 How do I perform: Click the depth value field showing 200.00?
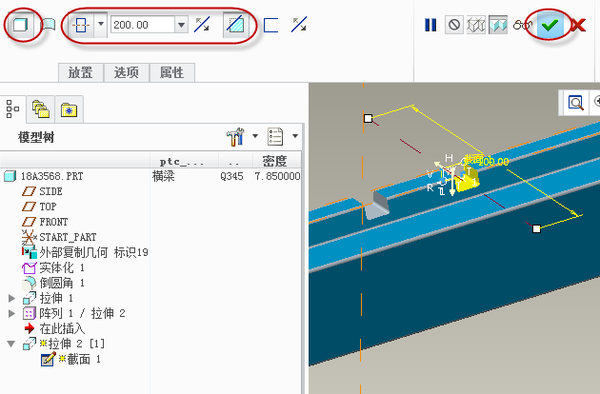pyautogui.click(x=143, y=25)
